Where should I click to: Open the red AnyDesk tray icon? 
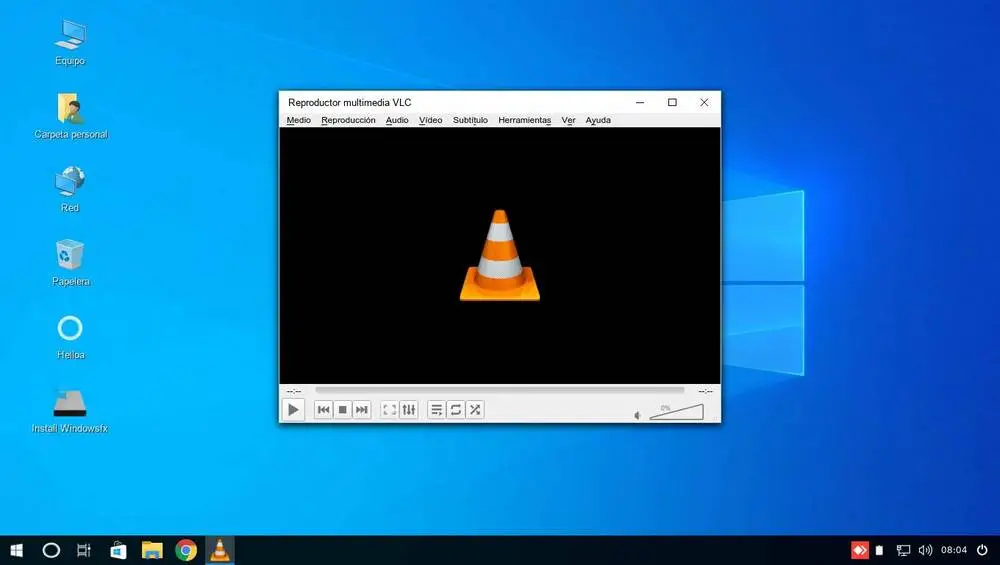pos(860,550)
